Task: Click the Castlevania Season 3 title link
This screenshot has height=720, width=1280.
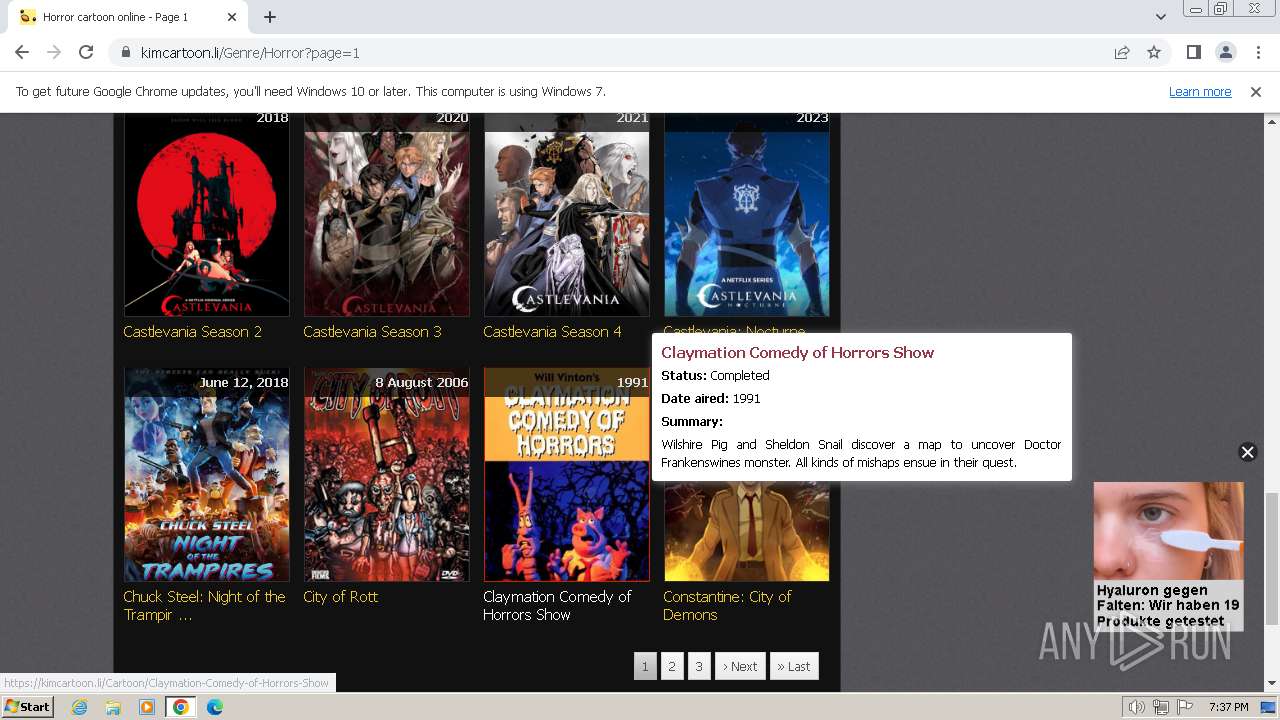Action: pyautogui.click(x=372, y=331)
